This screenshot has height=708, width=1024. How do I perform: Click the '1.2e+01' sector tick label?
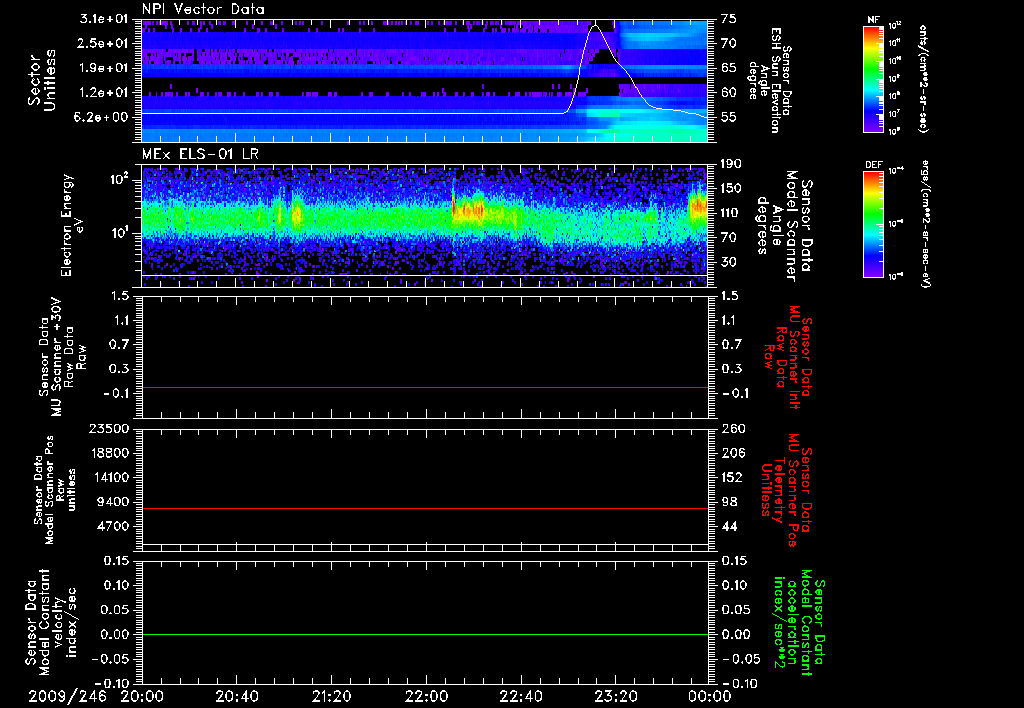(102, 93)
